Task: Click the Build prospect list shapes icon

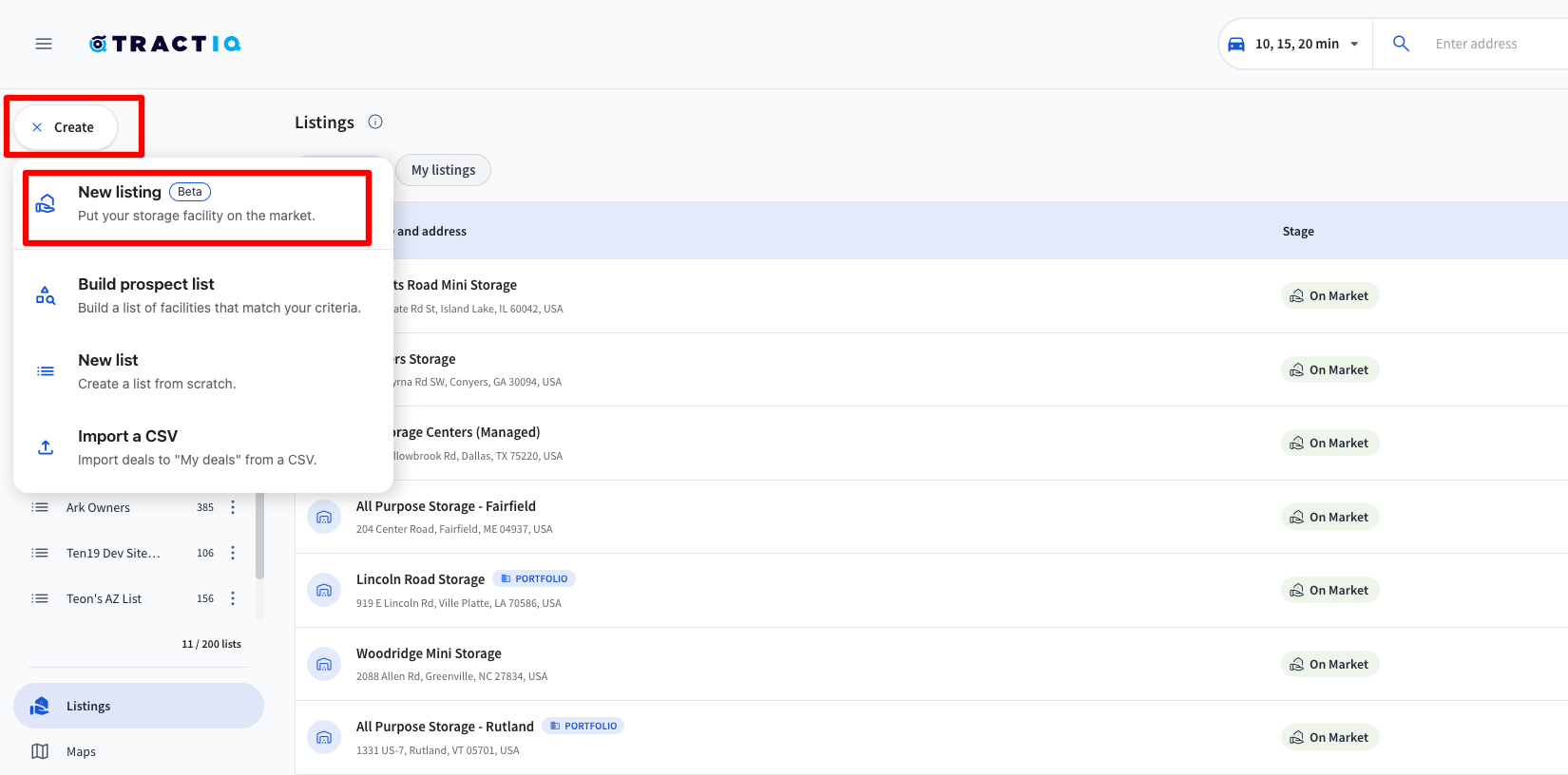Action: (46, 295)
